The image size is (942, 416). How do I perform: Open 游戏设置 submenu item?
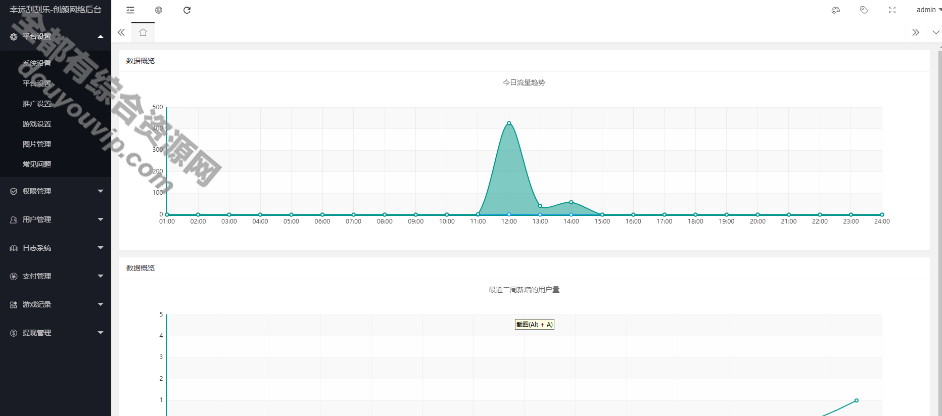click(x=37, y=124)
